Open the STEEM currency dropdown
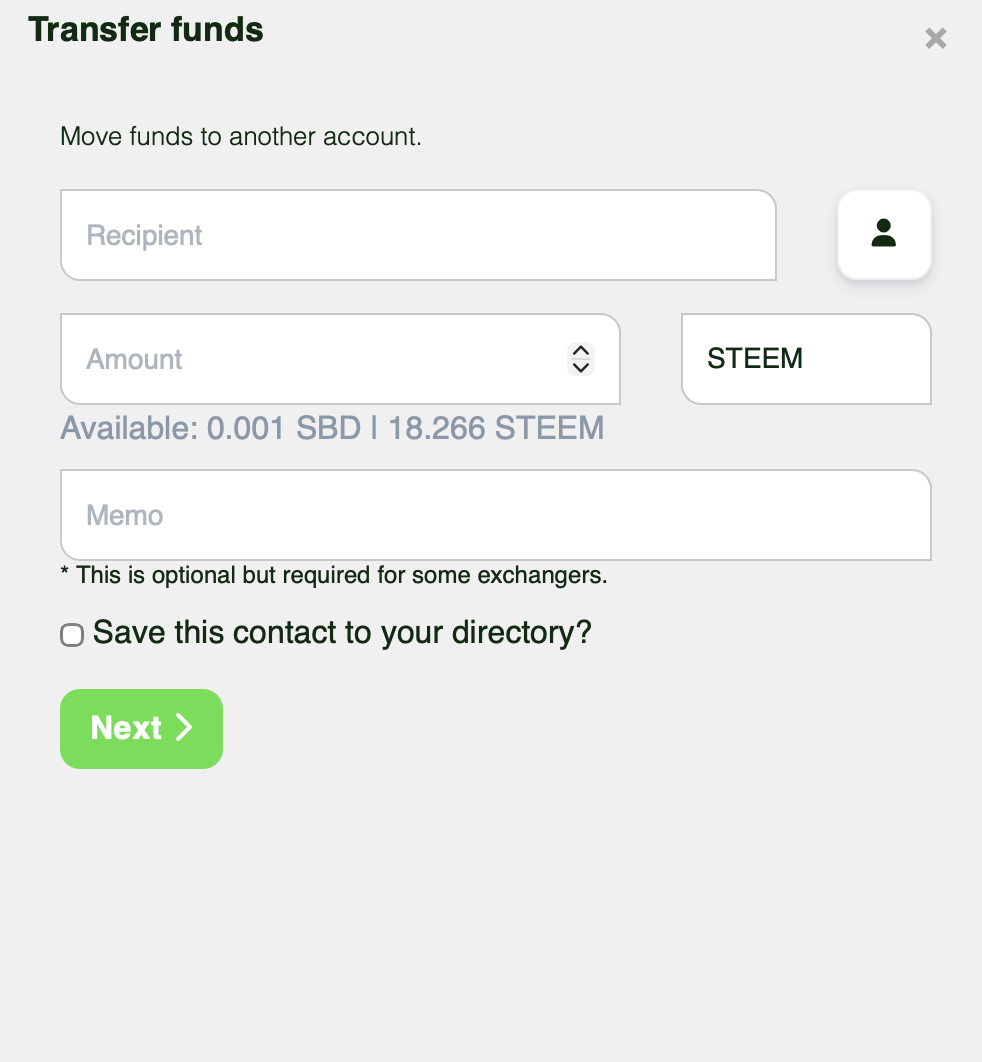This screenshot has width=982, height=1062. coord(806,359)
